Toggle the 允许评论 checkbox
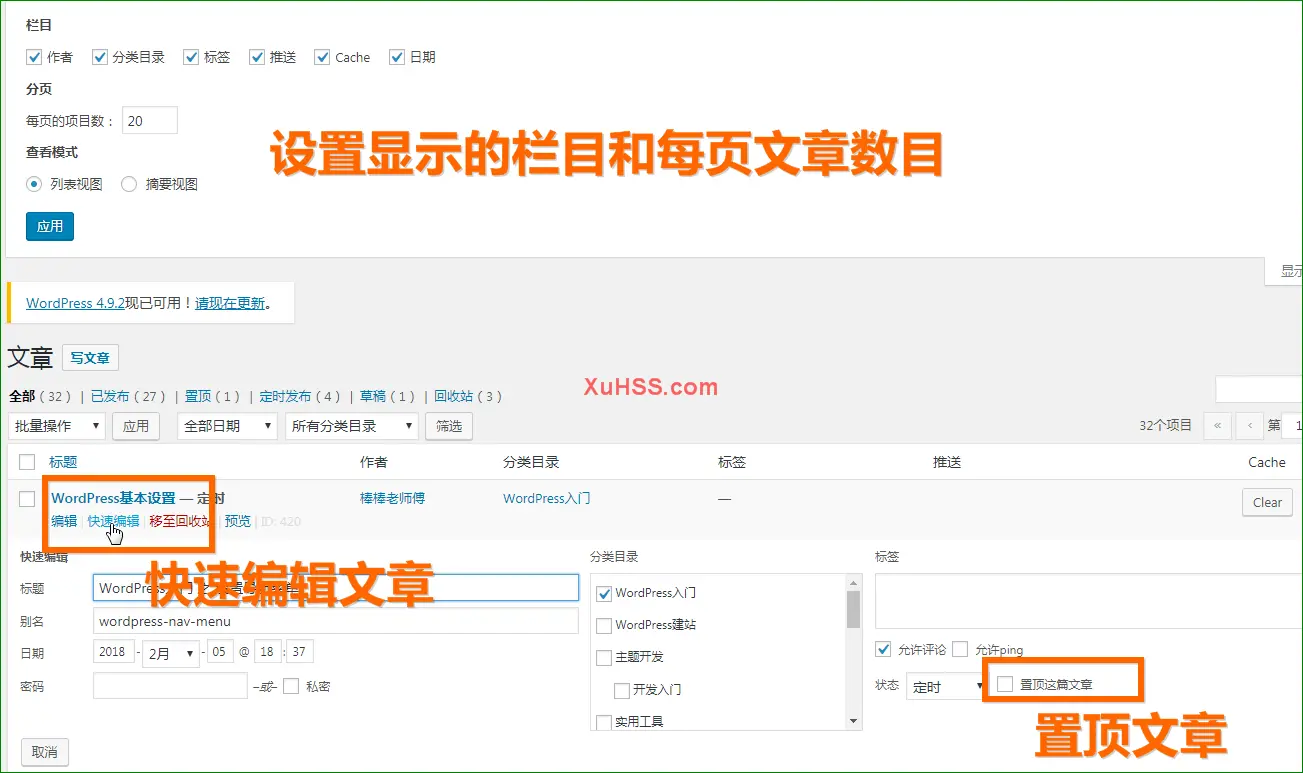The height and width of the screenshot is (773, 1303). point(883,649)
